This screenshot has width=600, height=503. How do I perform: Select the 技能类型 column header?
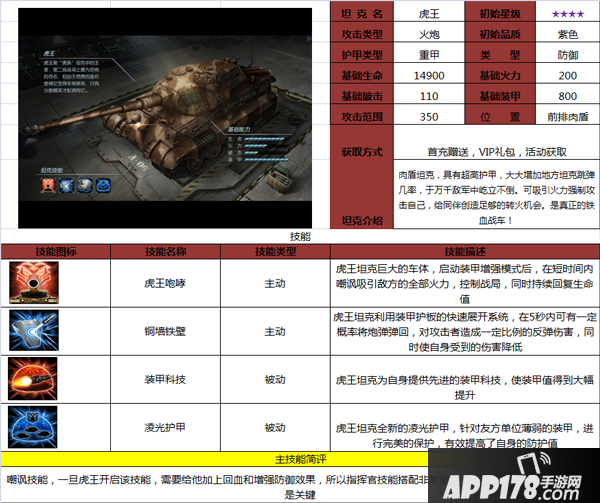coord(274,251)
